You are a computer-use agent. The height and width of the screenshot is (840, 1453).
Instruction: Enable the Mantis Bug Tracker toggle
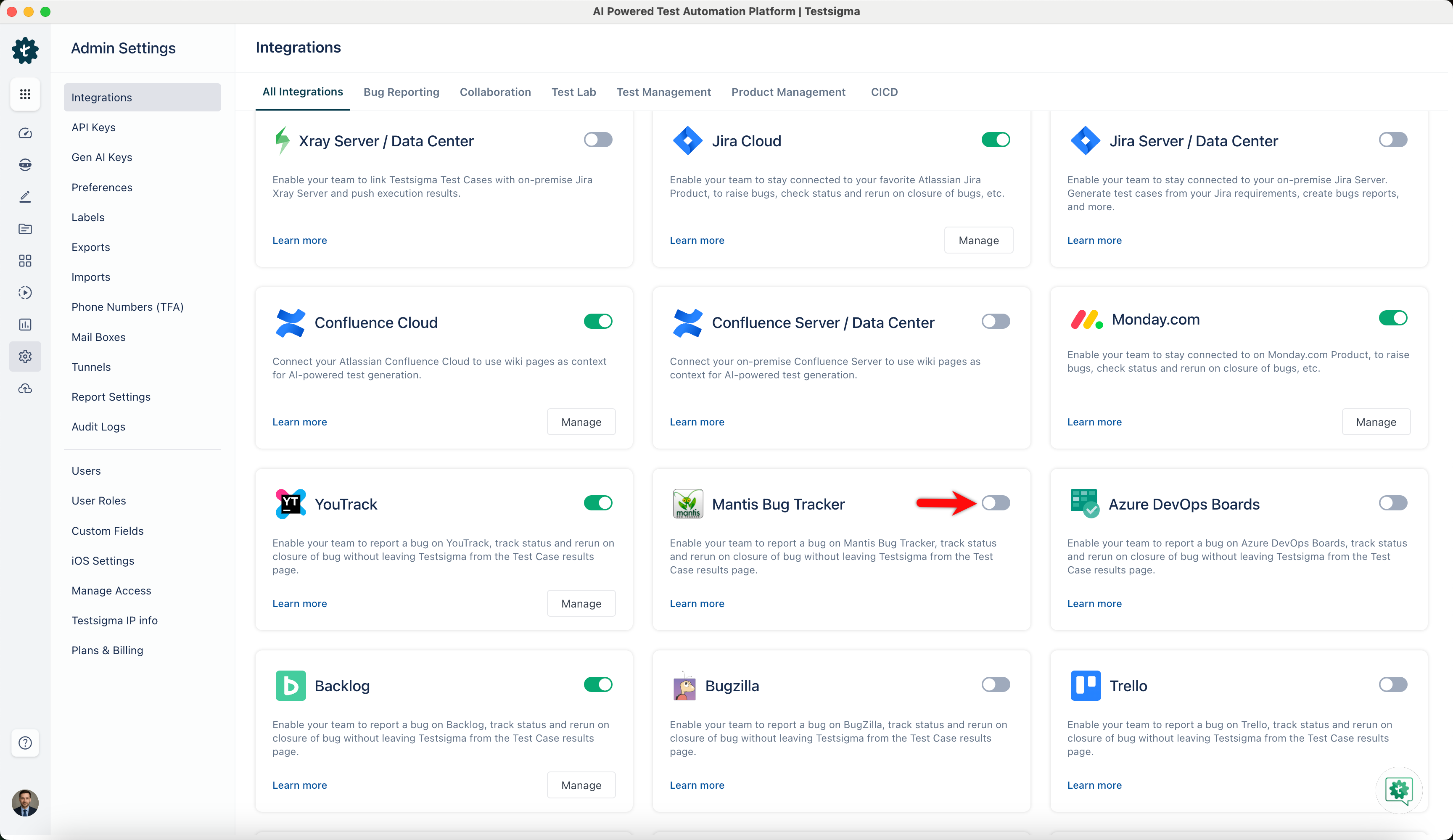point(996,503)
